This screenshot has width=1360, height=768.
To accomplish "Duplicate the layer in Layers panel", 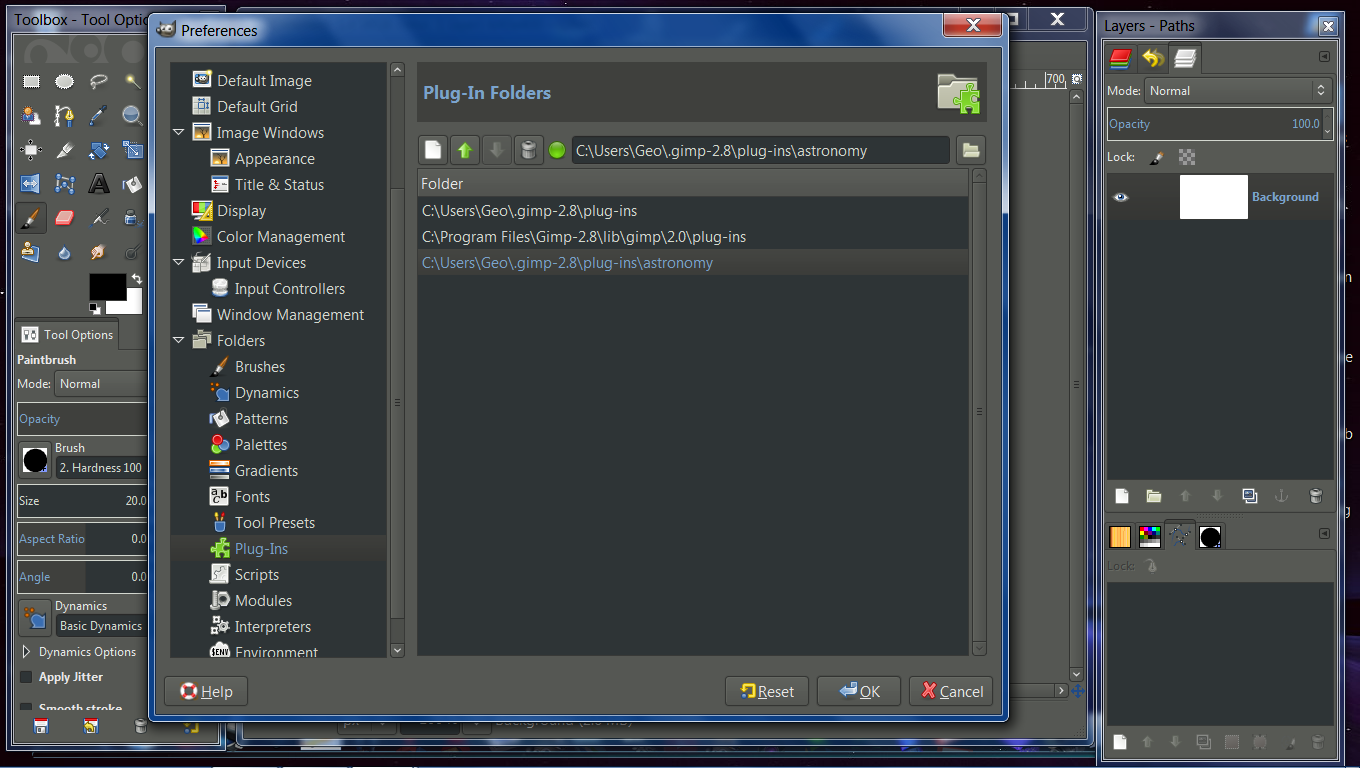I will pos(1249,496).
